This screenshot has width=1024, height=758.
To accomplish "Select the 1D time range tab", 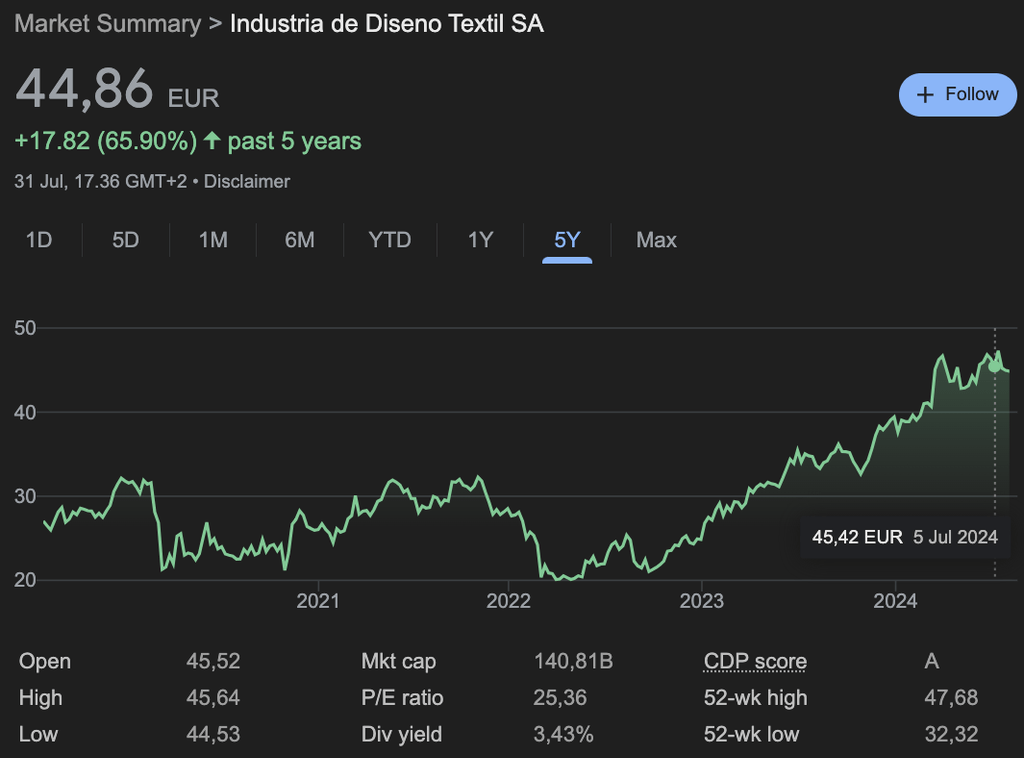I will 38,240.
